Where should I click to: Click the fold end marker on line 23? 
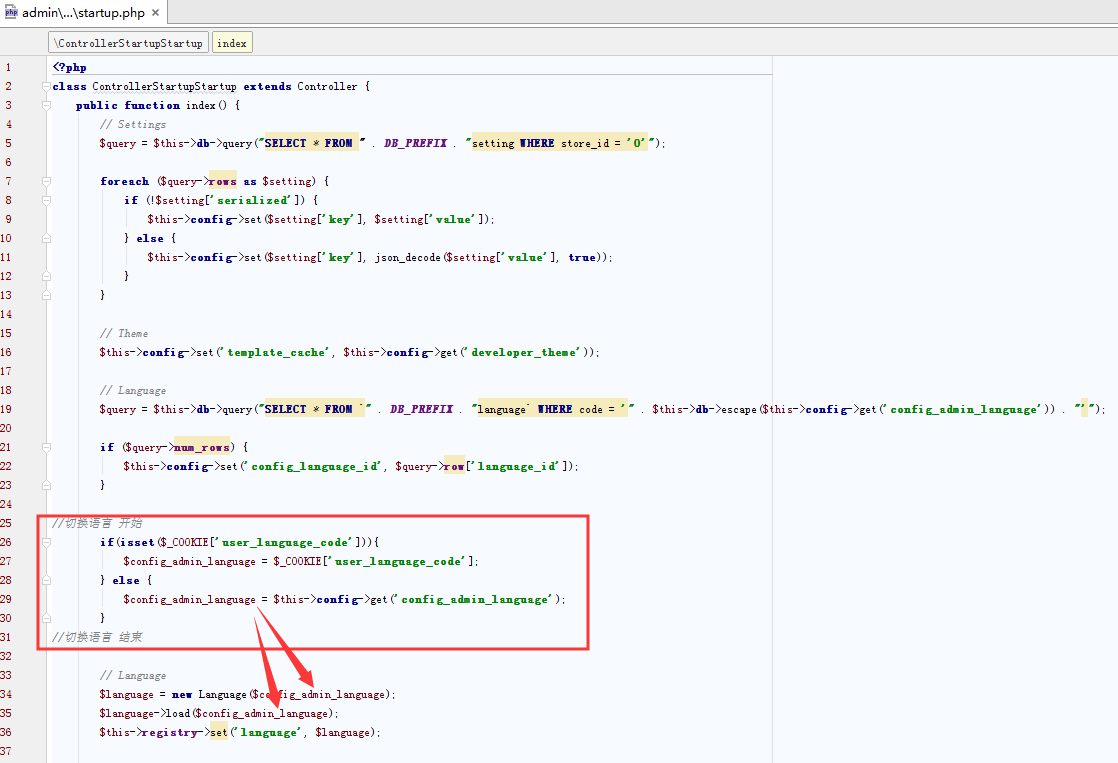(x=46, y=485)
